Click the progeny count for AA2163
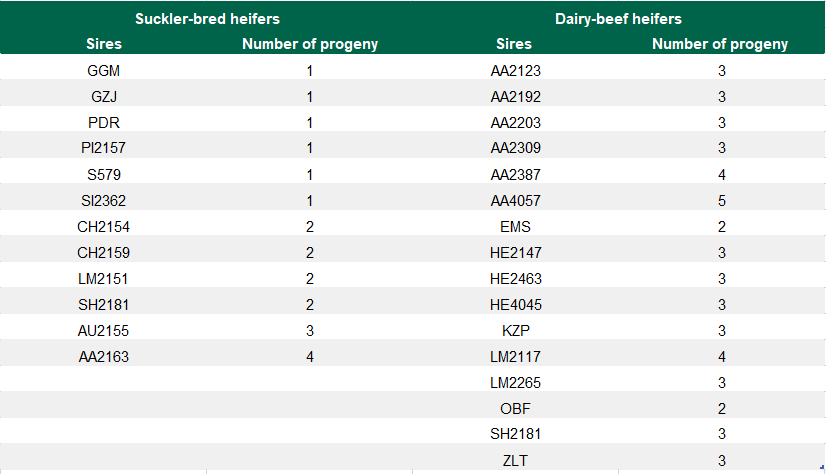This screenshot has width=826, height=474. click(x=310, y=356)
